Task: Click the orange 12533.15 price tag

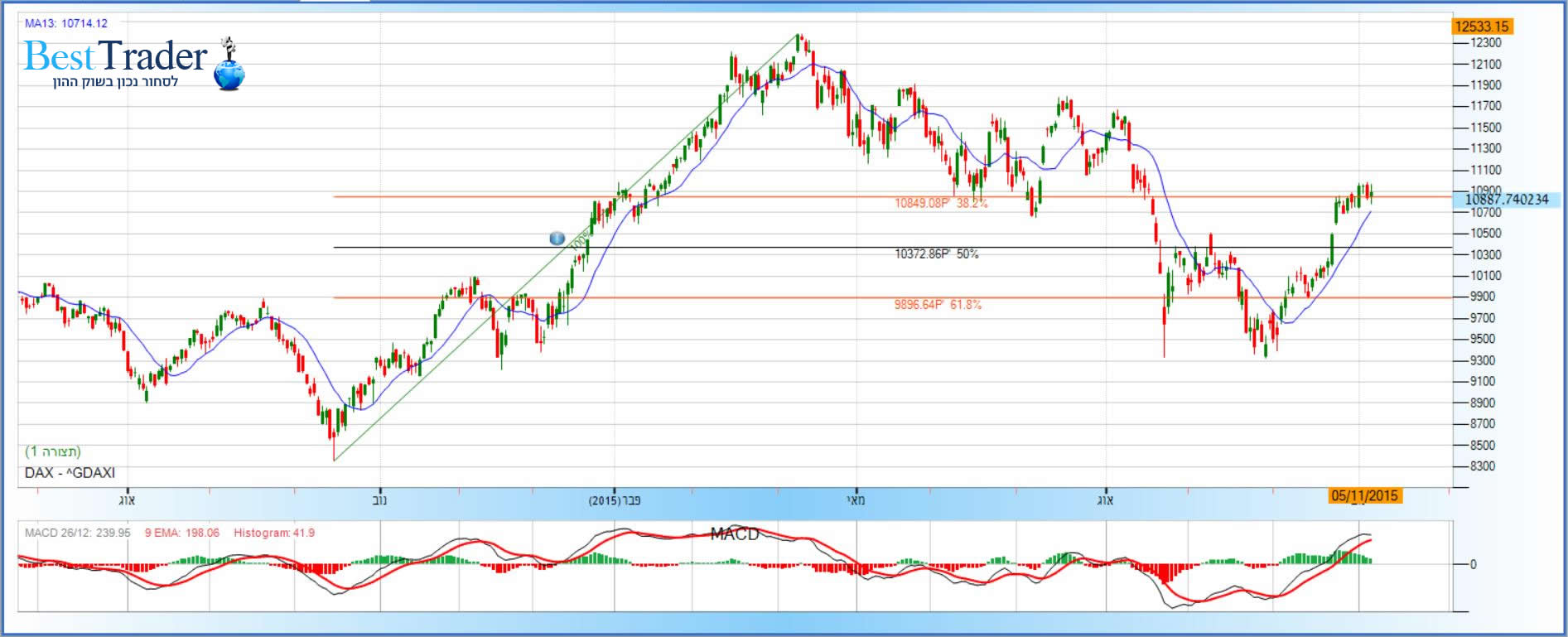Action: coord(1482,27)
